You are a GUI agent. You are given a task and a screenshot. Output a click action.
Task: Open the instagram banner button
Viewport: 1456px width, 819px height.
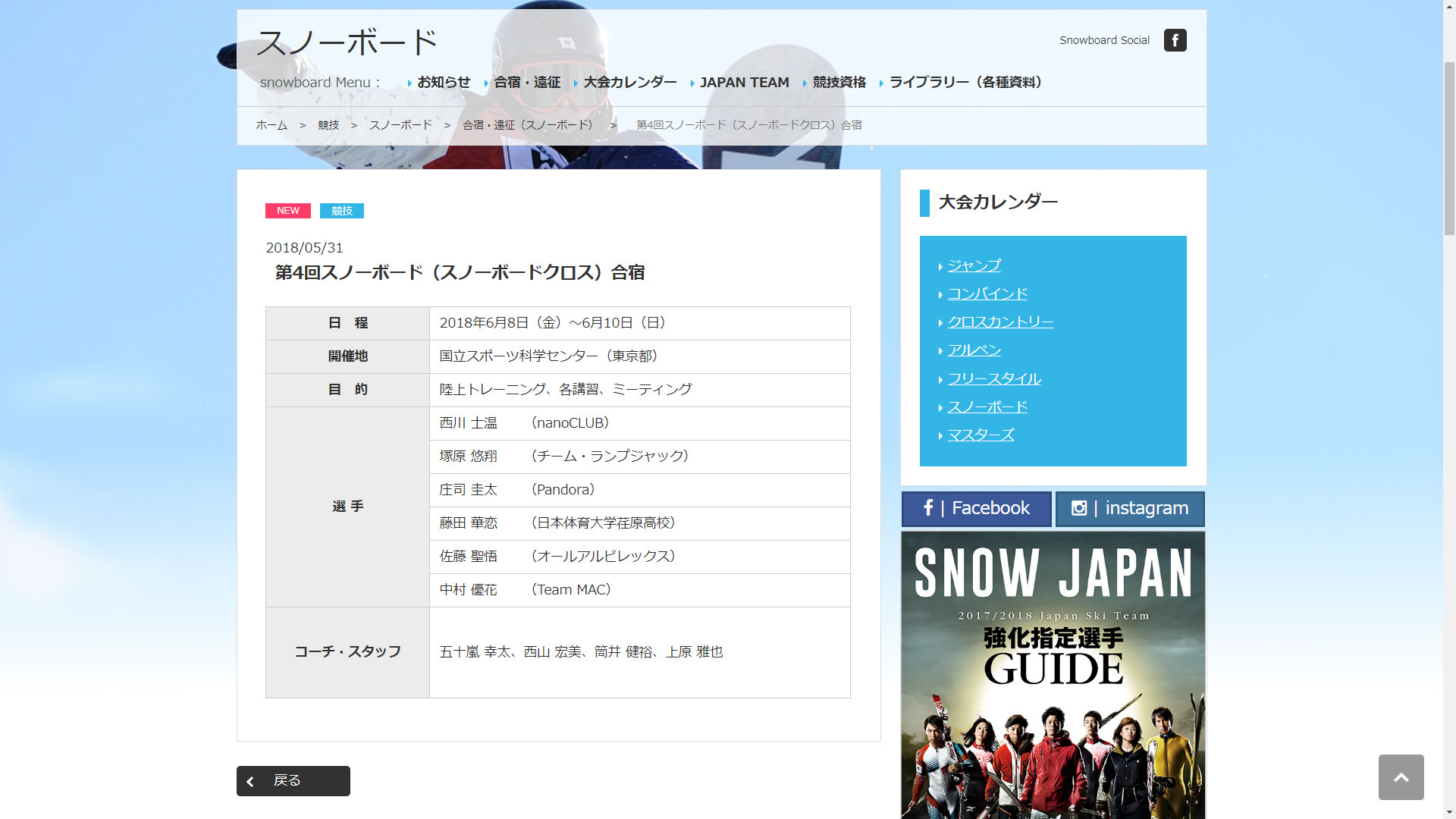pyautogui.click(x=1129, y=509)
